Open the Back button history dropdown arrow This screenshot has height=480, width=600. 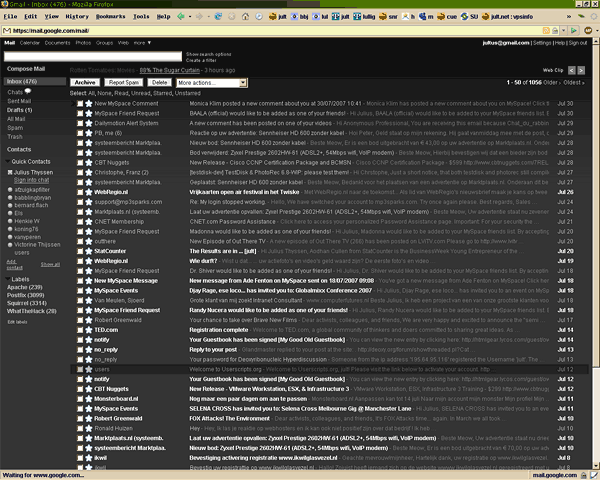click(190, 17)
